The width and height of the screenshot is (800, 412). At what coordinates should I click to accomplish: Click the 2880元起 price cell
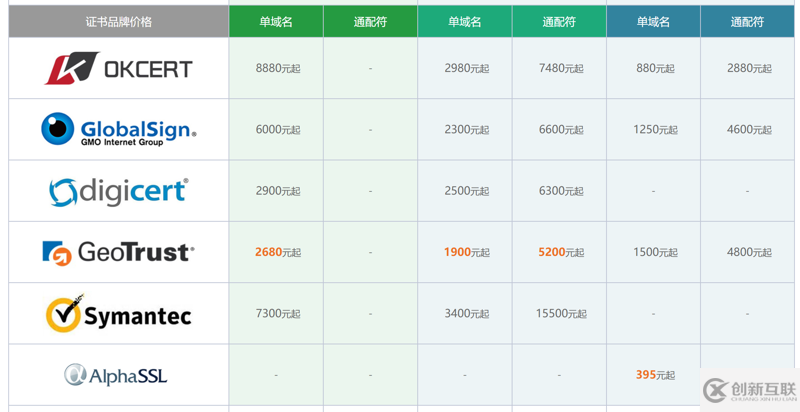pyautogui.click(x=749, y=68)
